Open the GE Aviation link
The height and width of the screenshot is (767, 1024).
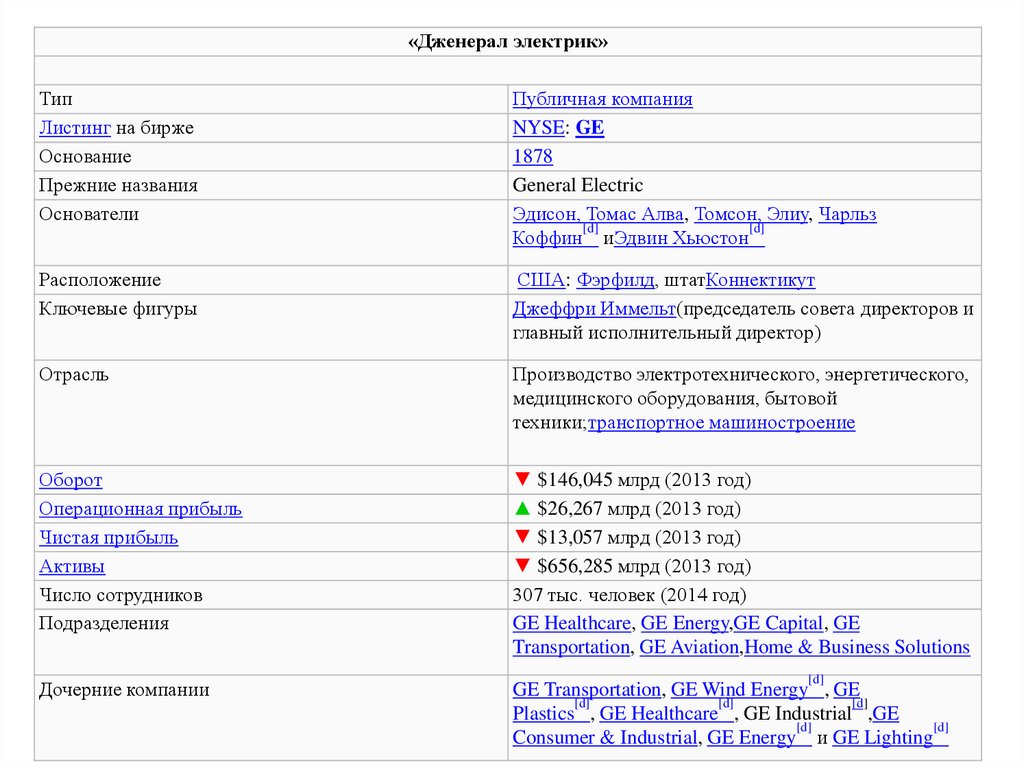point(689,647)
